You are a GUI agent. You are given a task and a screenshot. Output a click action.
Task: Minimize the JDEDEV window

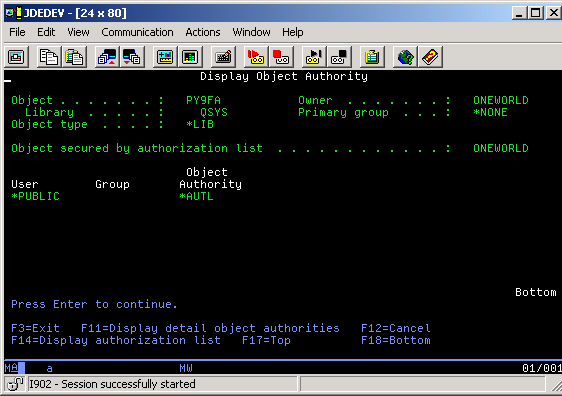pos(519,13)
